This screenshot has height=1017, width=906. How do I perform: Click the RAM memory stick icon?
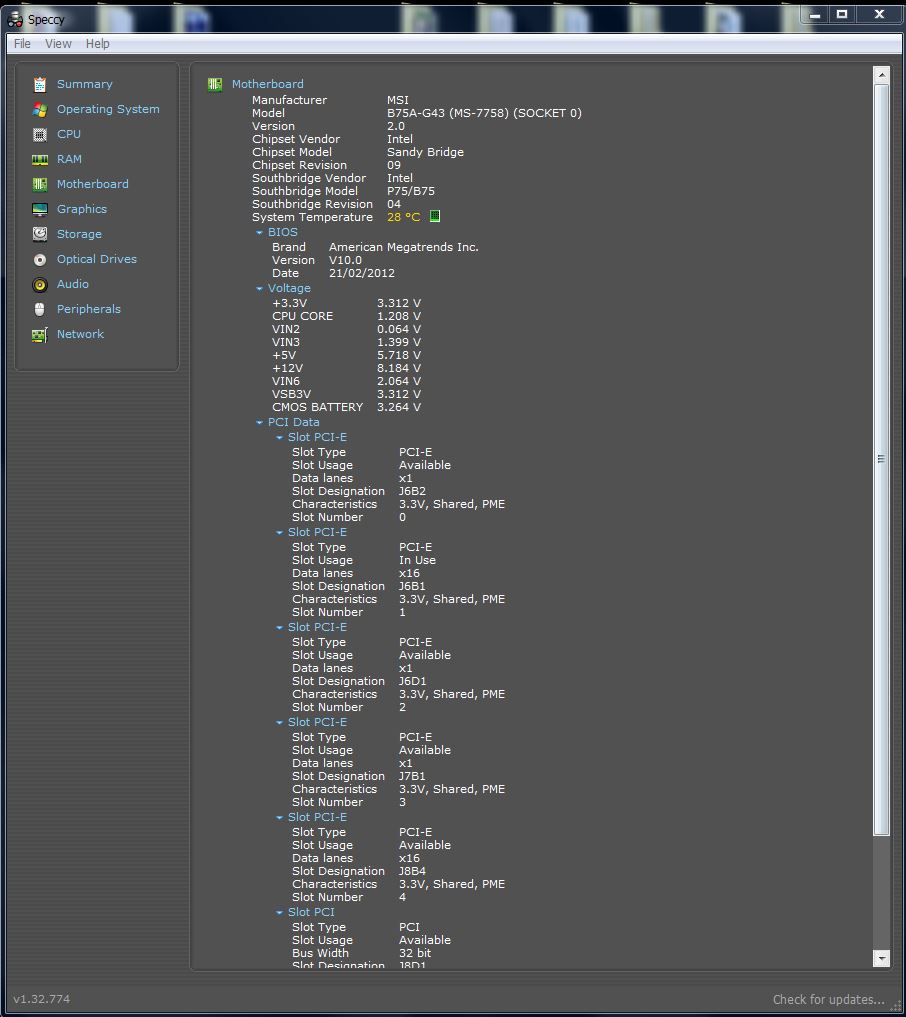[x=40, y=160]
